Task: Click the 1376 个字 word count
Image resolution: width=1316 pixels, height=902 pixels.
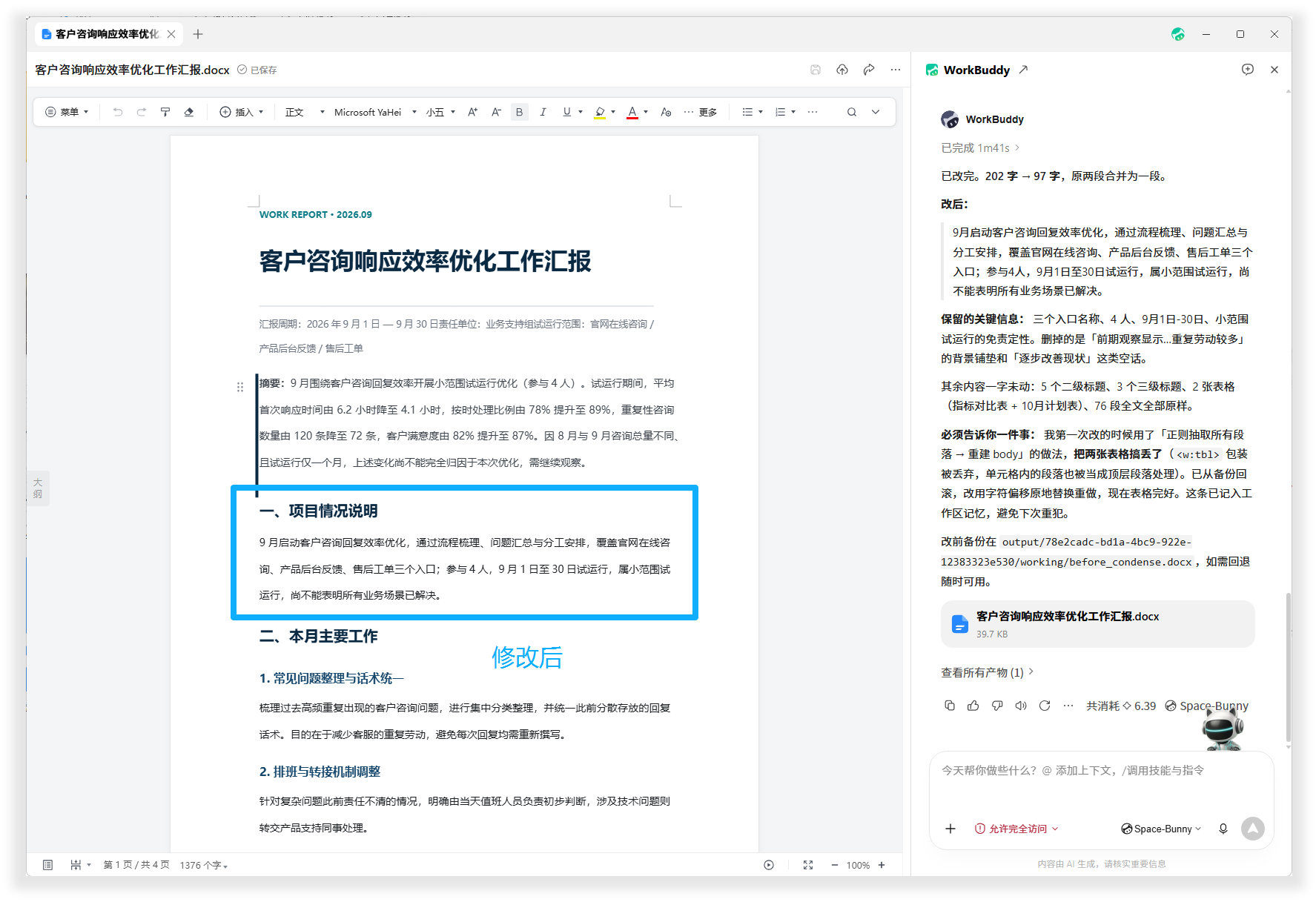Action: (x=203, y=865)
